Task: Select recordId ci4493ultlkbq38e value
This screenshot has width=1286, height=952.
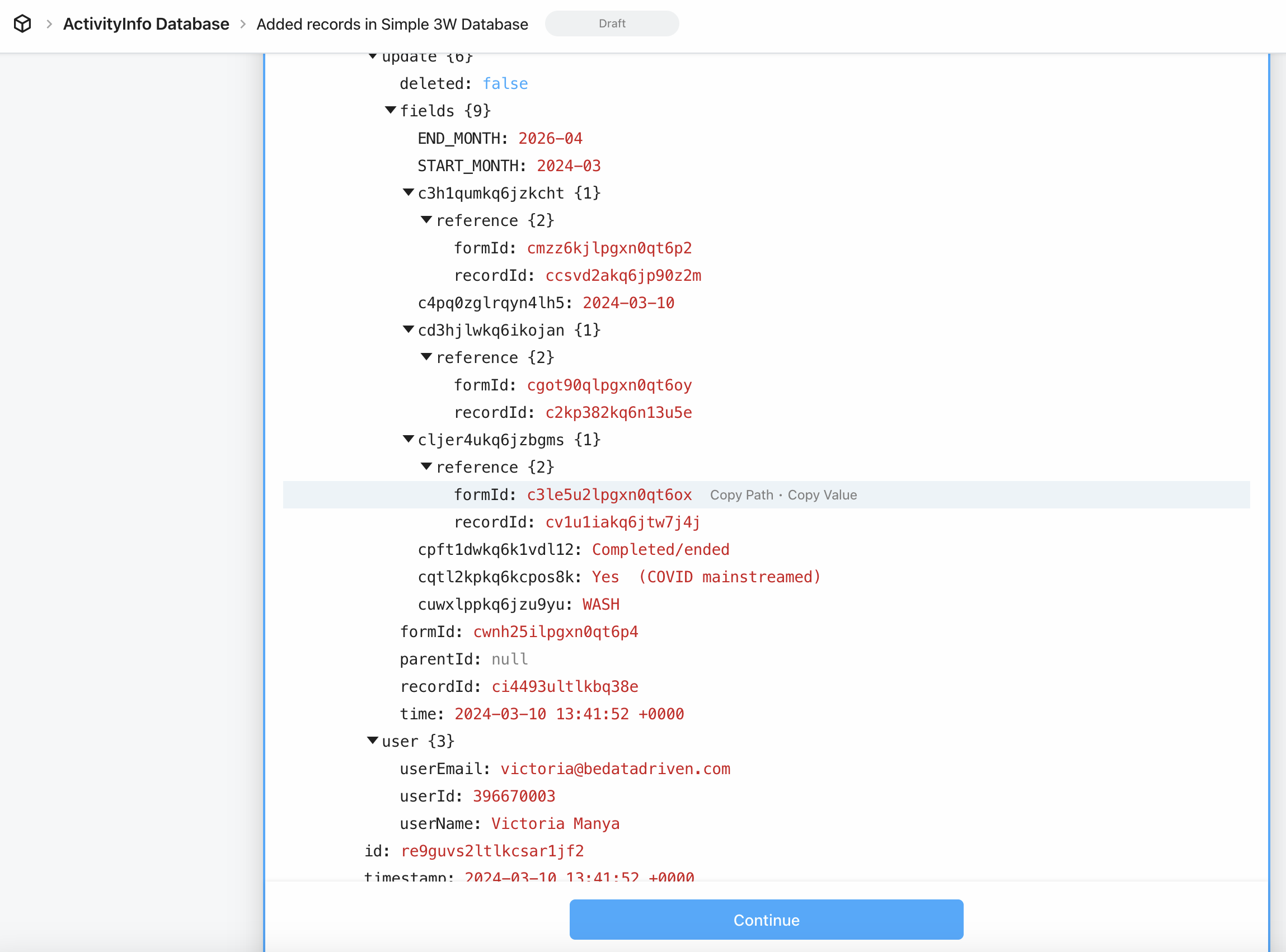Action: coord(565,687)
